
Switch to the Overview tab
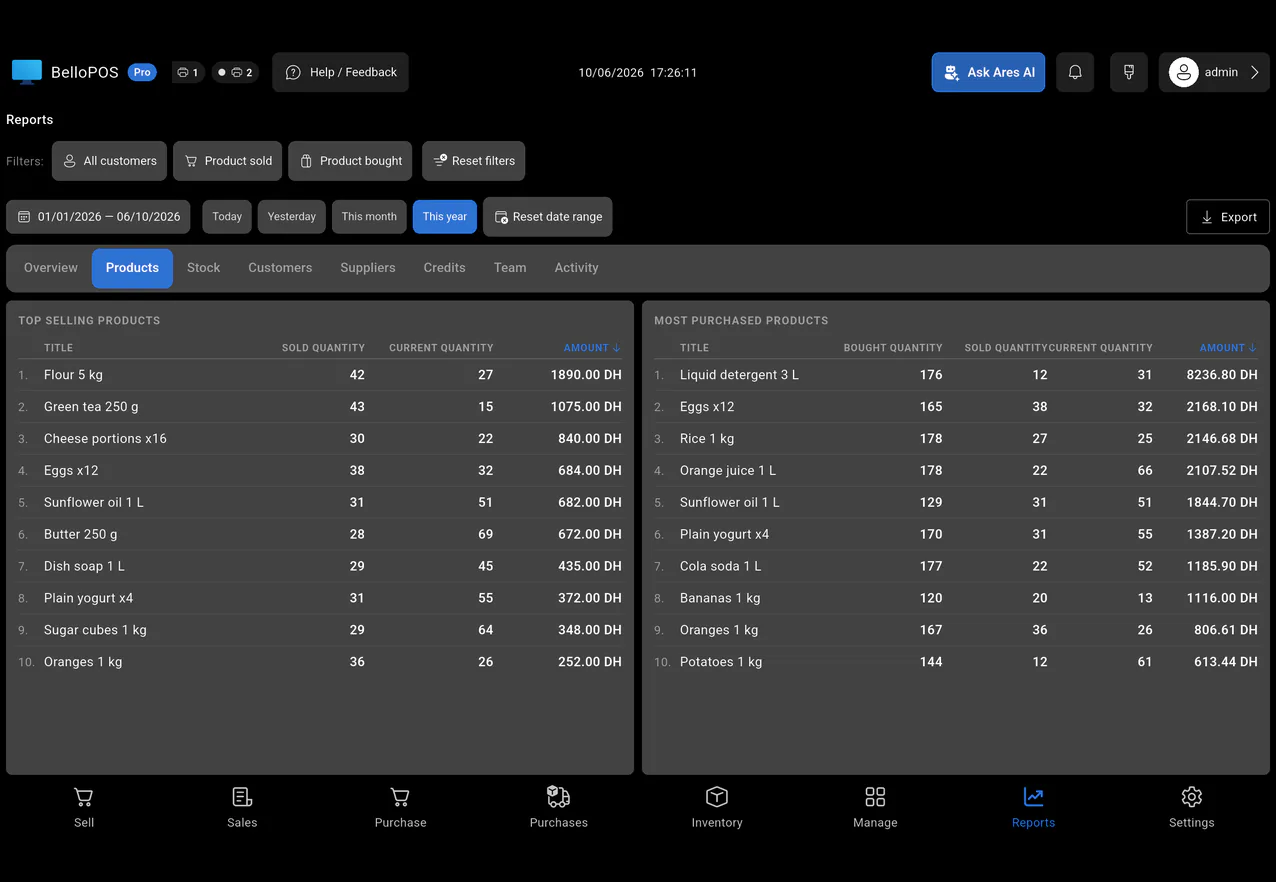[51, 268]
